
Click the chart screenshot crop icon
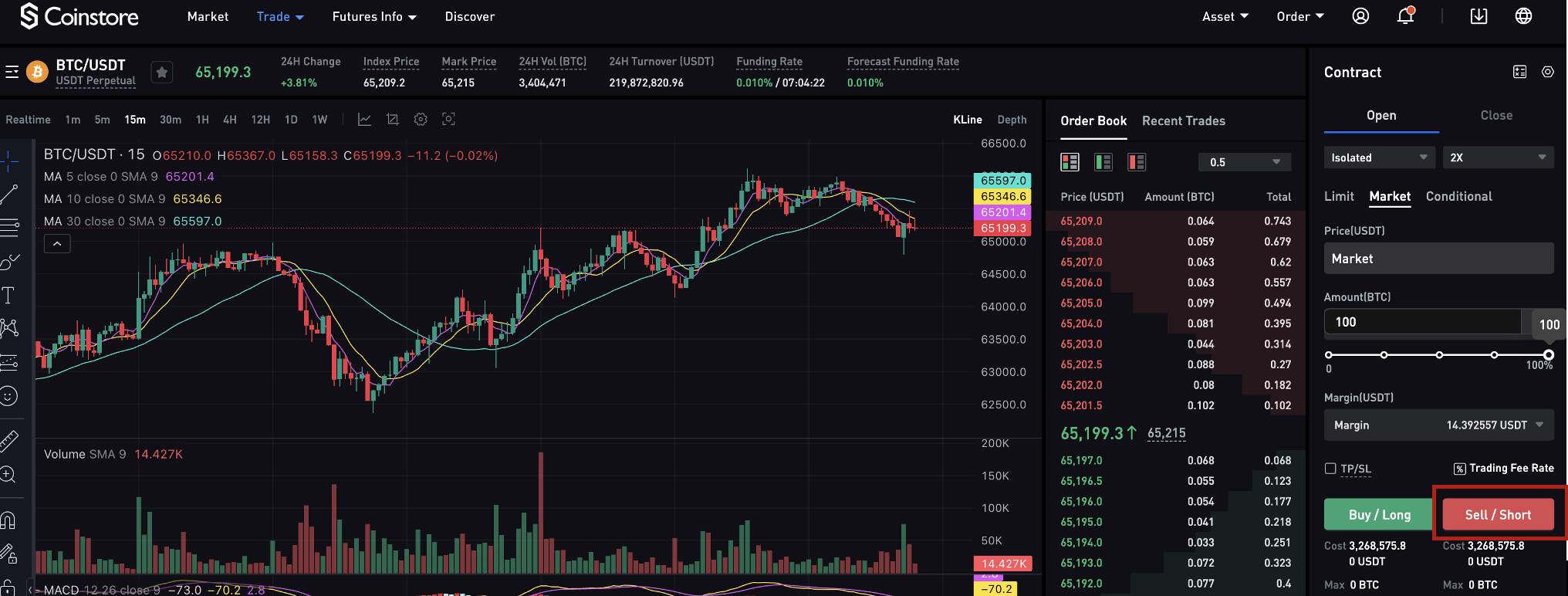(393, 120)
